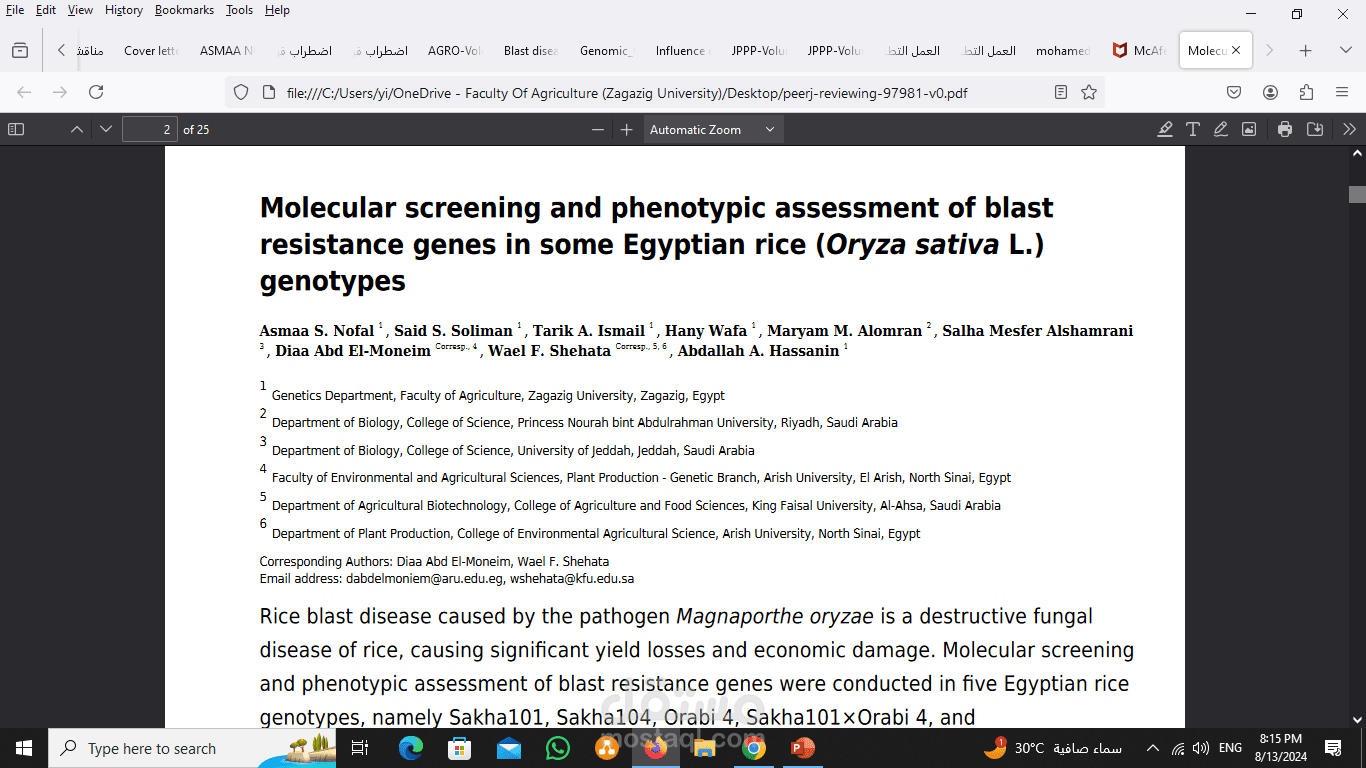
Task: Open WhatsApp from taskbar
Action: (557, 748)
